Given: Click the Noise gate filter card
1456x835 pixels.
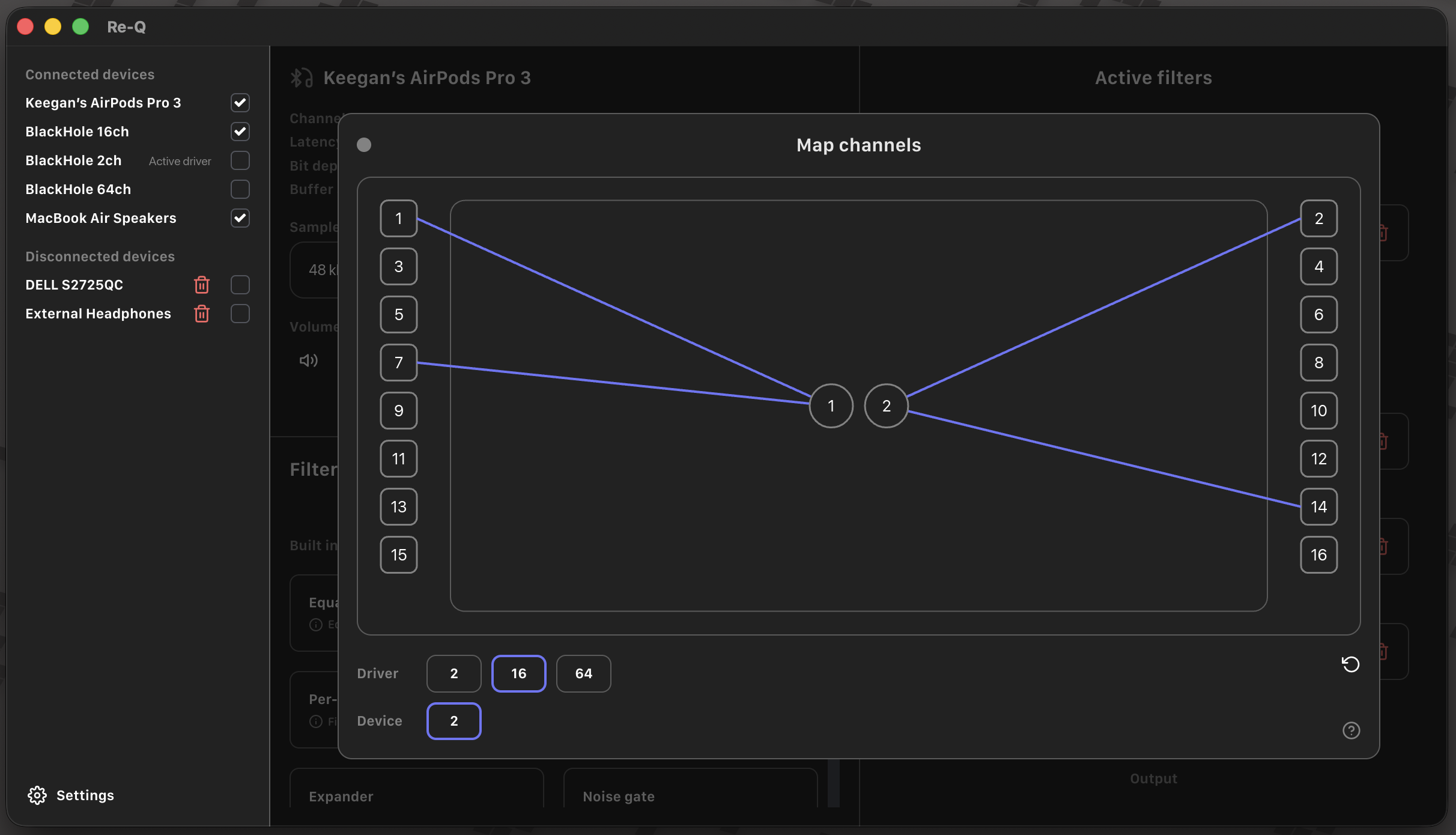Looking at the screenshot, I should coord(691,788).
